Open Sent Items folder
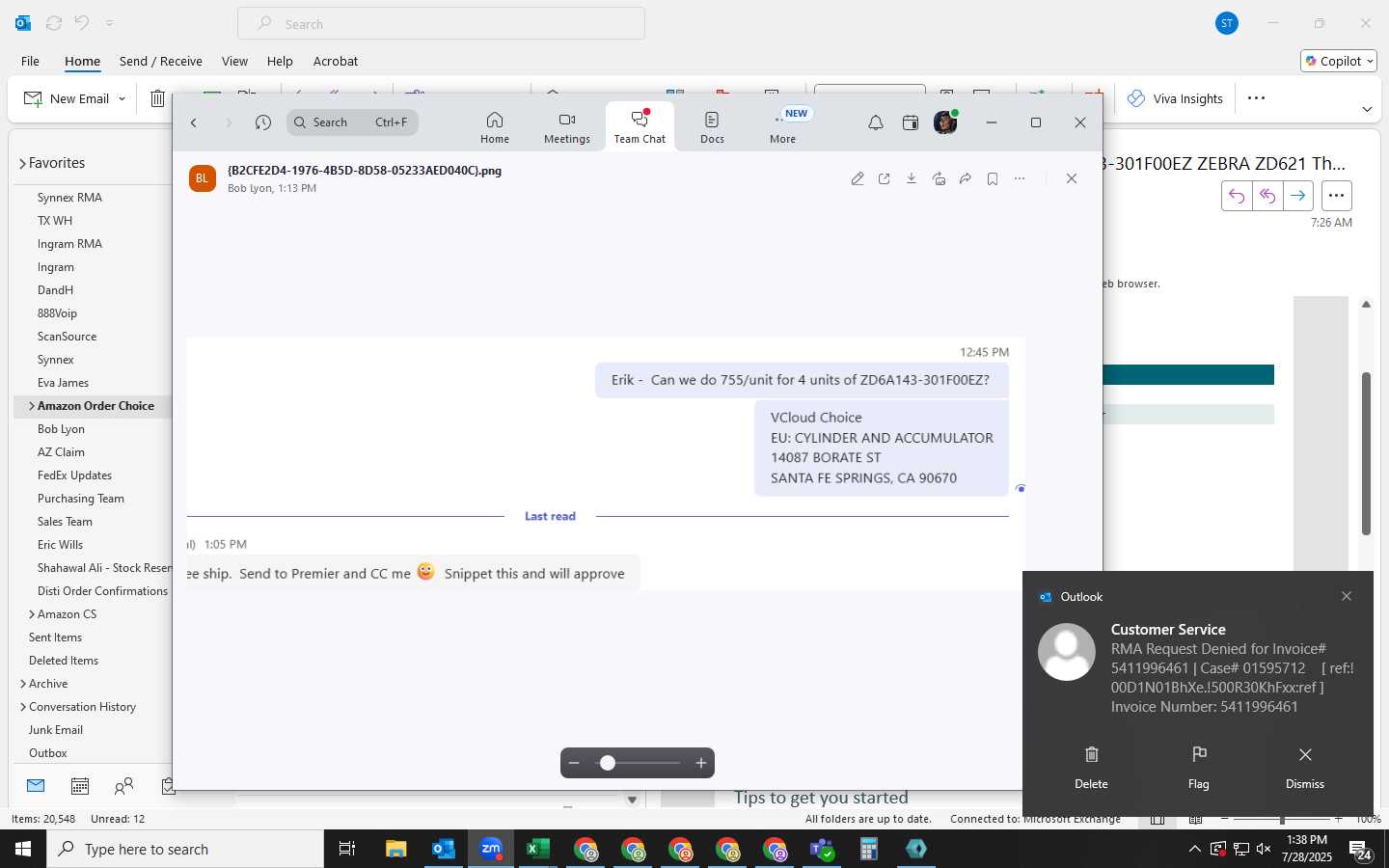 (x=55, y=637)
